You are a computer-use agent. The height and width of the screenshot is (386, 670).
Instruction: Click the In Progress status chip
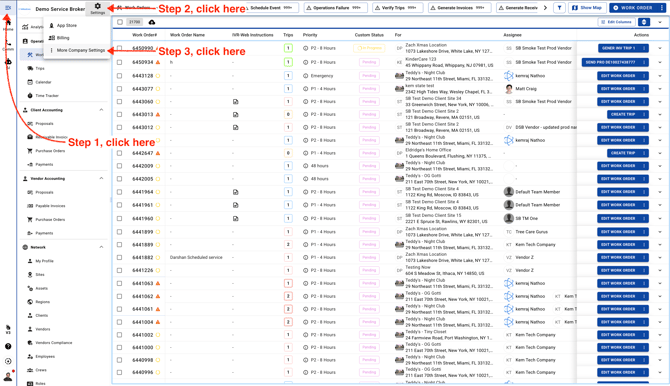[x=369, y=48]
